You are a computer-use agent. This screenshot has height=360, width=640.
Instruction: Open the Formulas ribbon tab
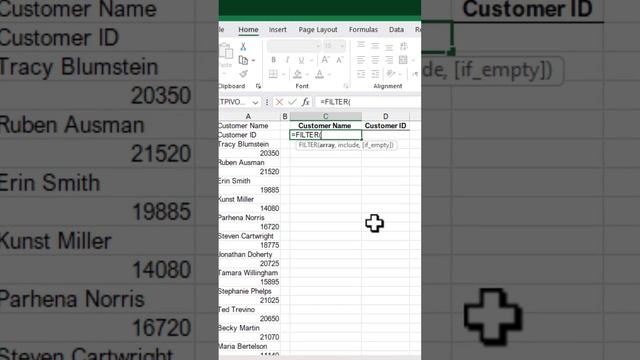point(363,29)
